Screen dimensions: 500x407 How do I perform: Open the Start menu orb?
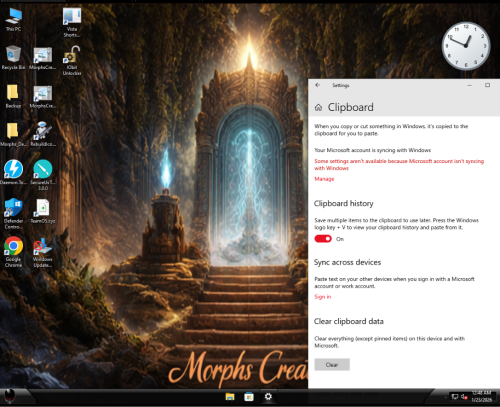(10, 397)
